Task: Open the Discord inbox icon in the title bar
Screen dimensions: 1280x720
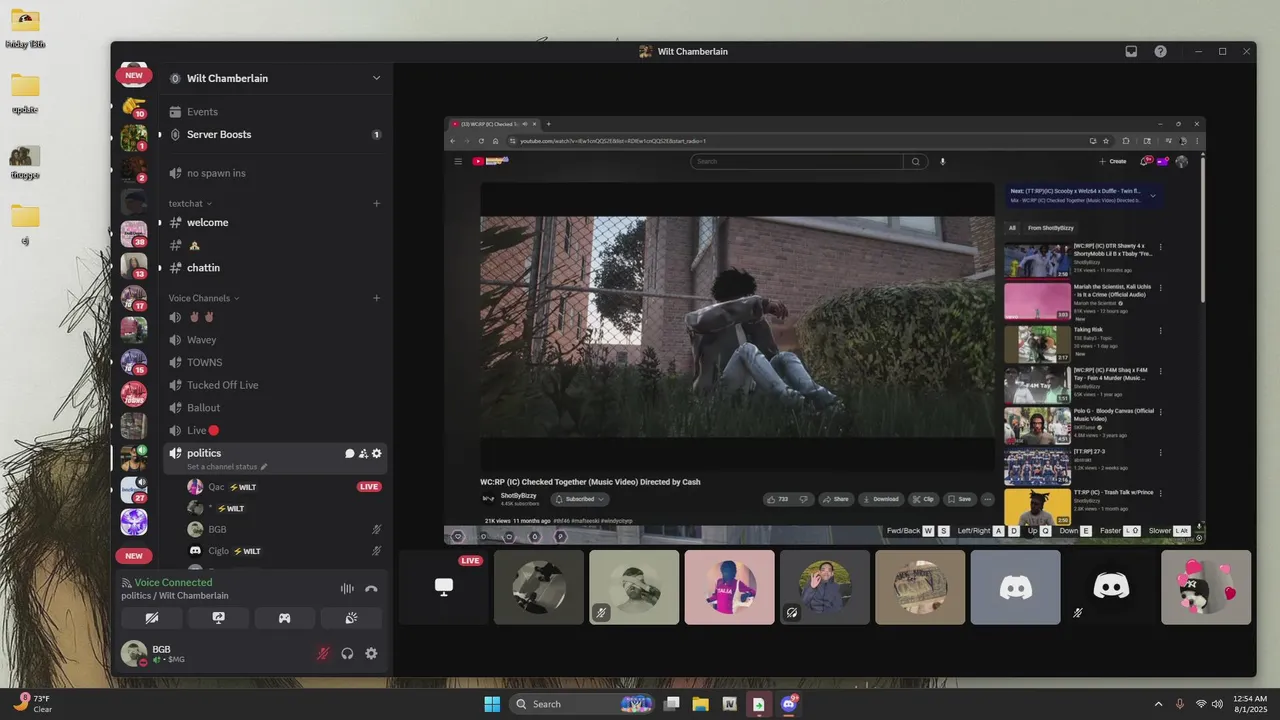Action: [x=1131, y=51]
